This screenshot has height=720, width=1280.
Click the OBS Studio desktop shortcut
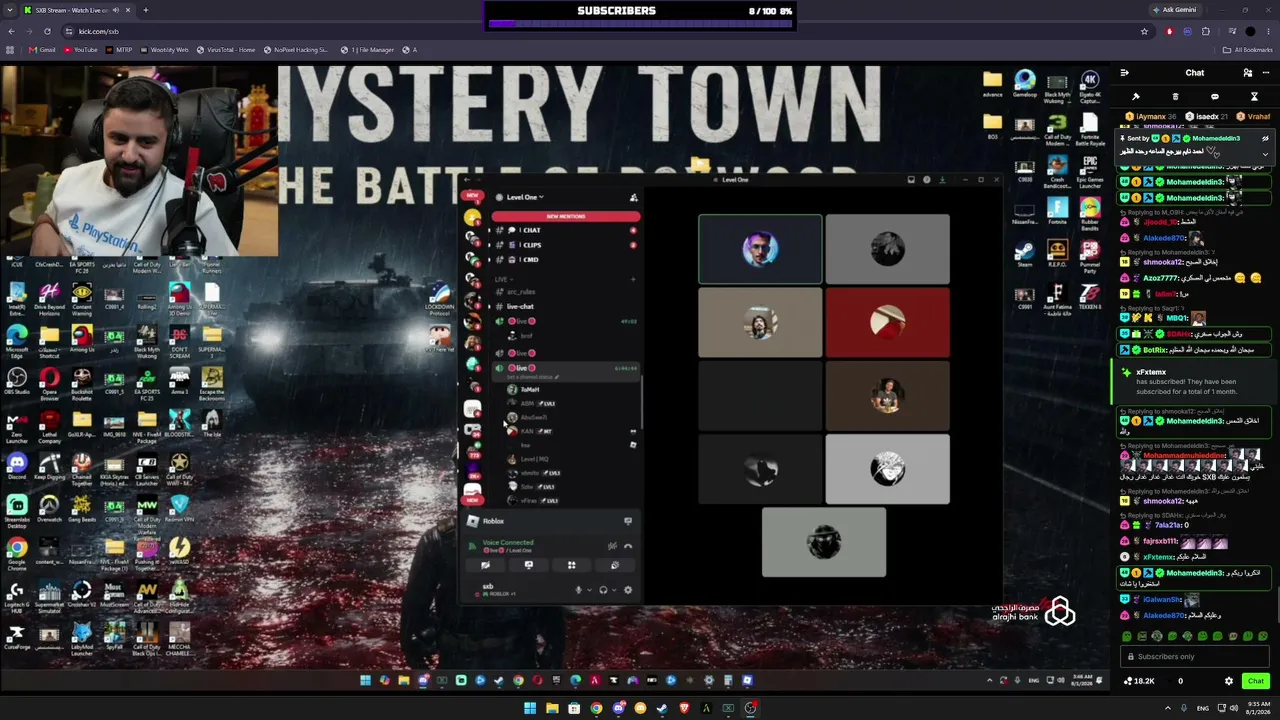click(x=17, y=382)
